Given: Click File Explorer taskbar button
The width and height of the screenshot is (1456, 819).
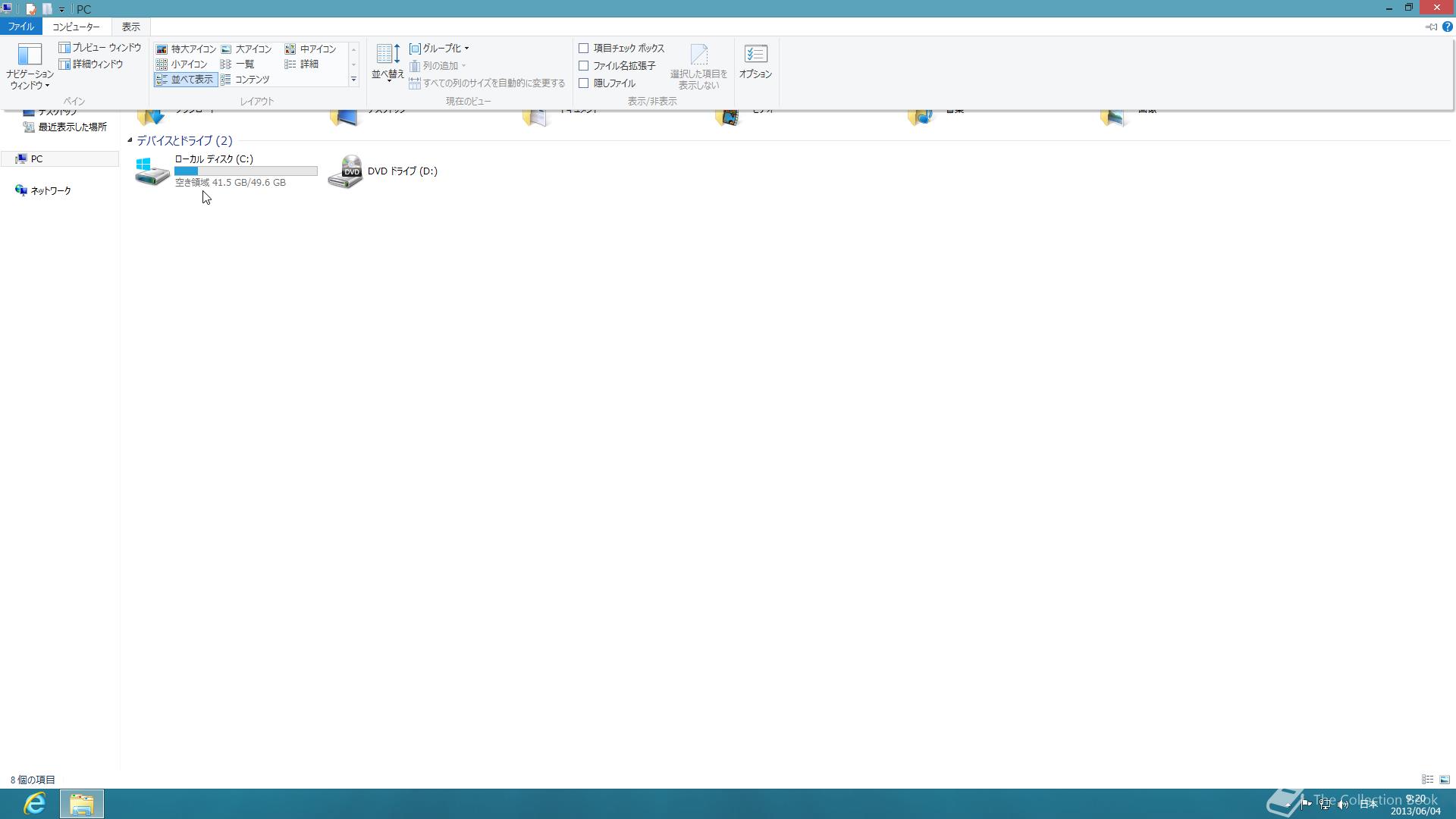Looking at the screenshot, I should point(82,804).
